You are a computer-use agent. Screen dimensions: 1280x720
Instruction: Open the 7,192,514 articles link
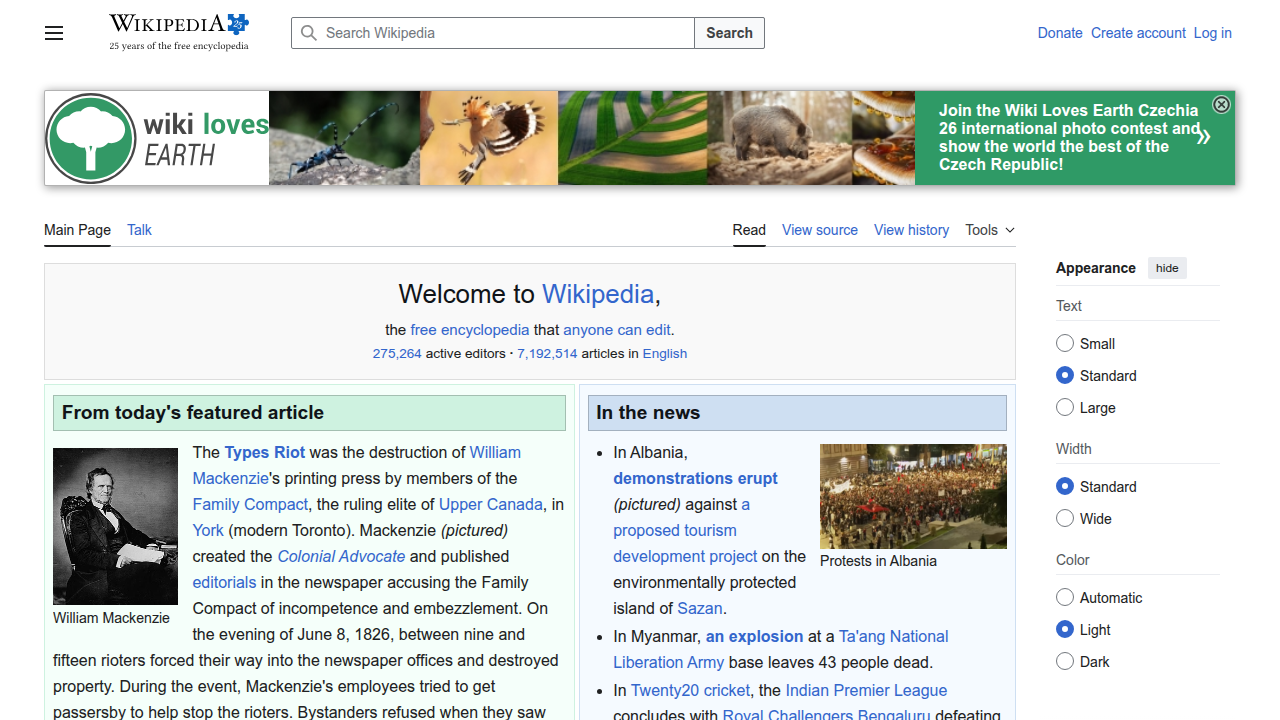pos(547,353)
